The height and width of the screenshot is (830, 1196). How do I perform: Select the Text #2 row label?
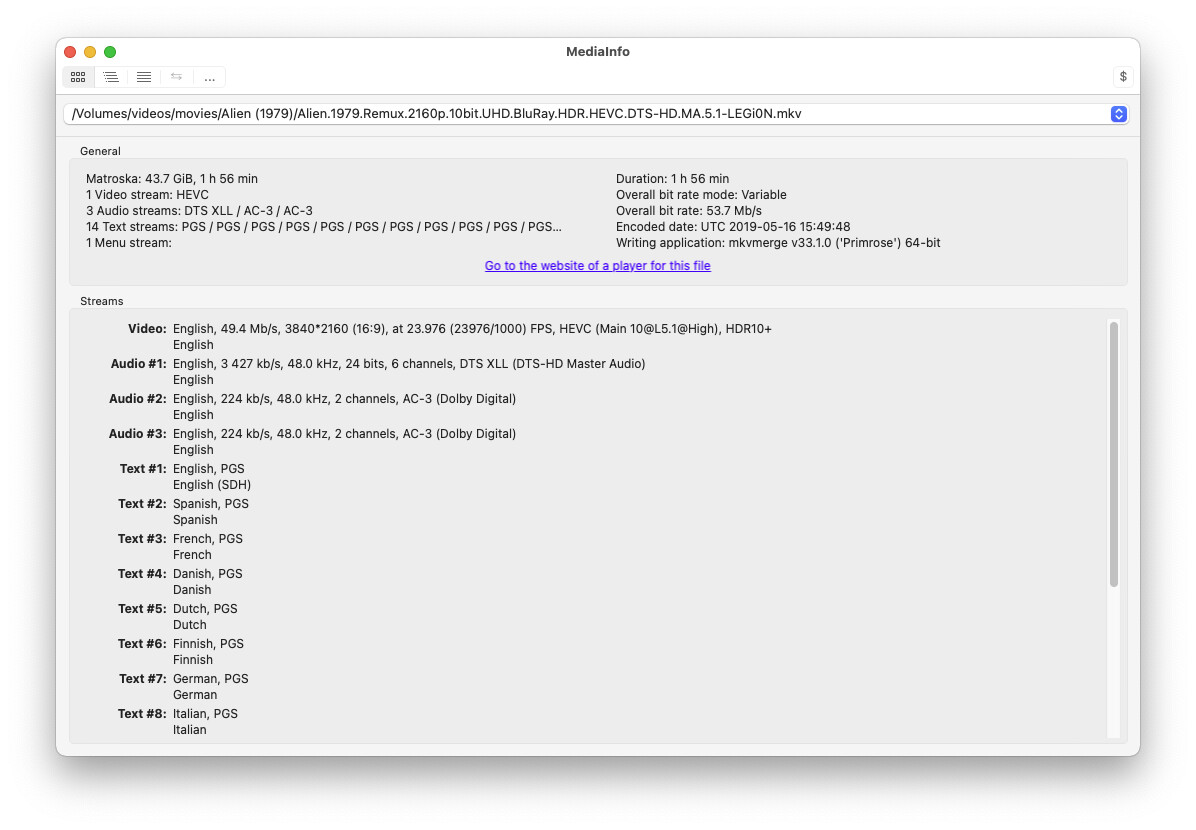142,504
